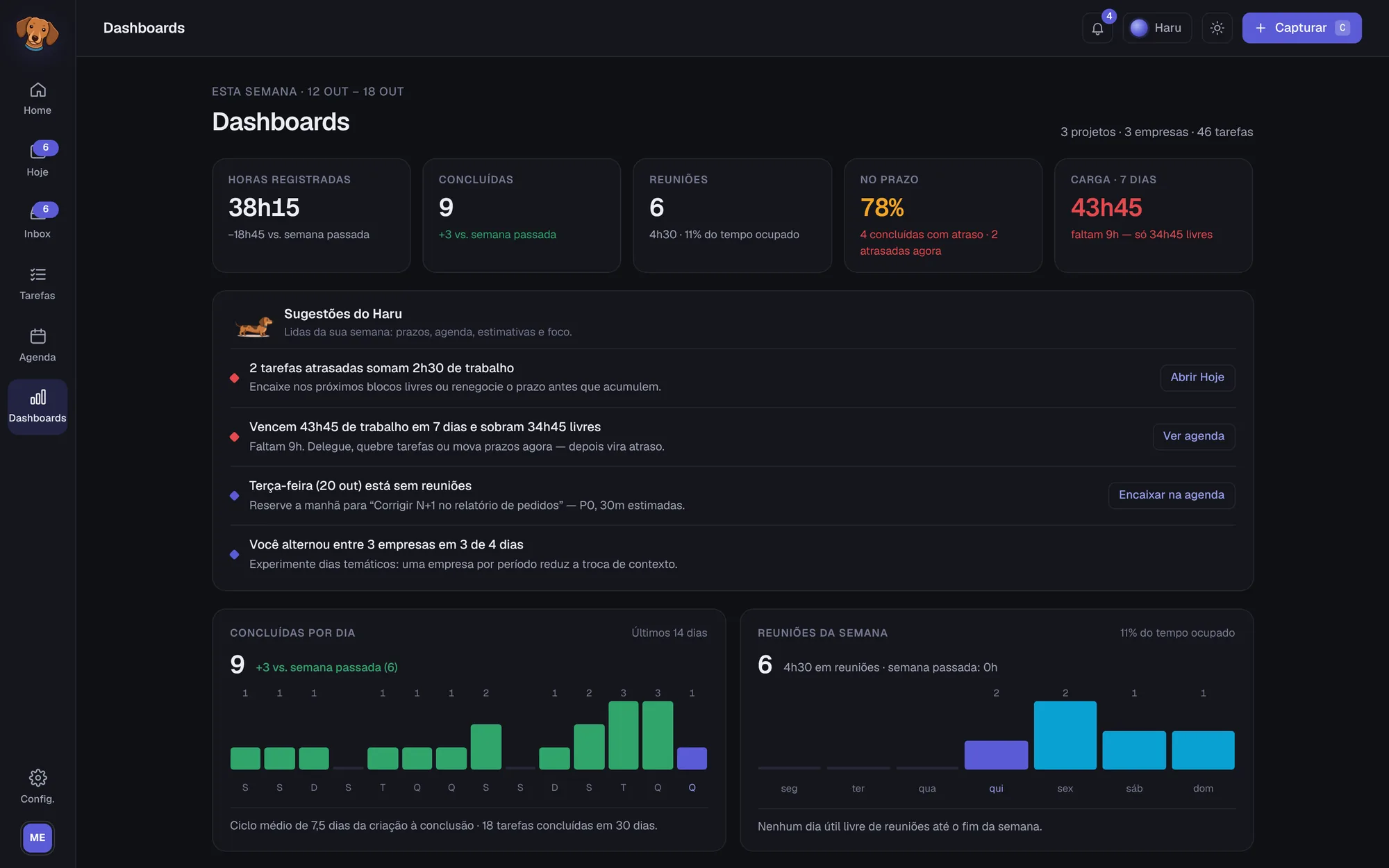Viewport: 1389px width, 868px height.
Task: Click '11% do tempo ocupado' chart label
Action: tap(1177, 633)
